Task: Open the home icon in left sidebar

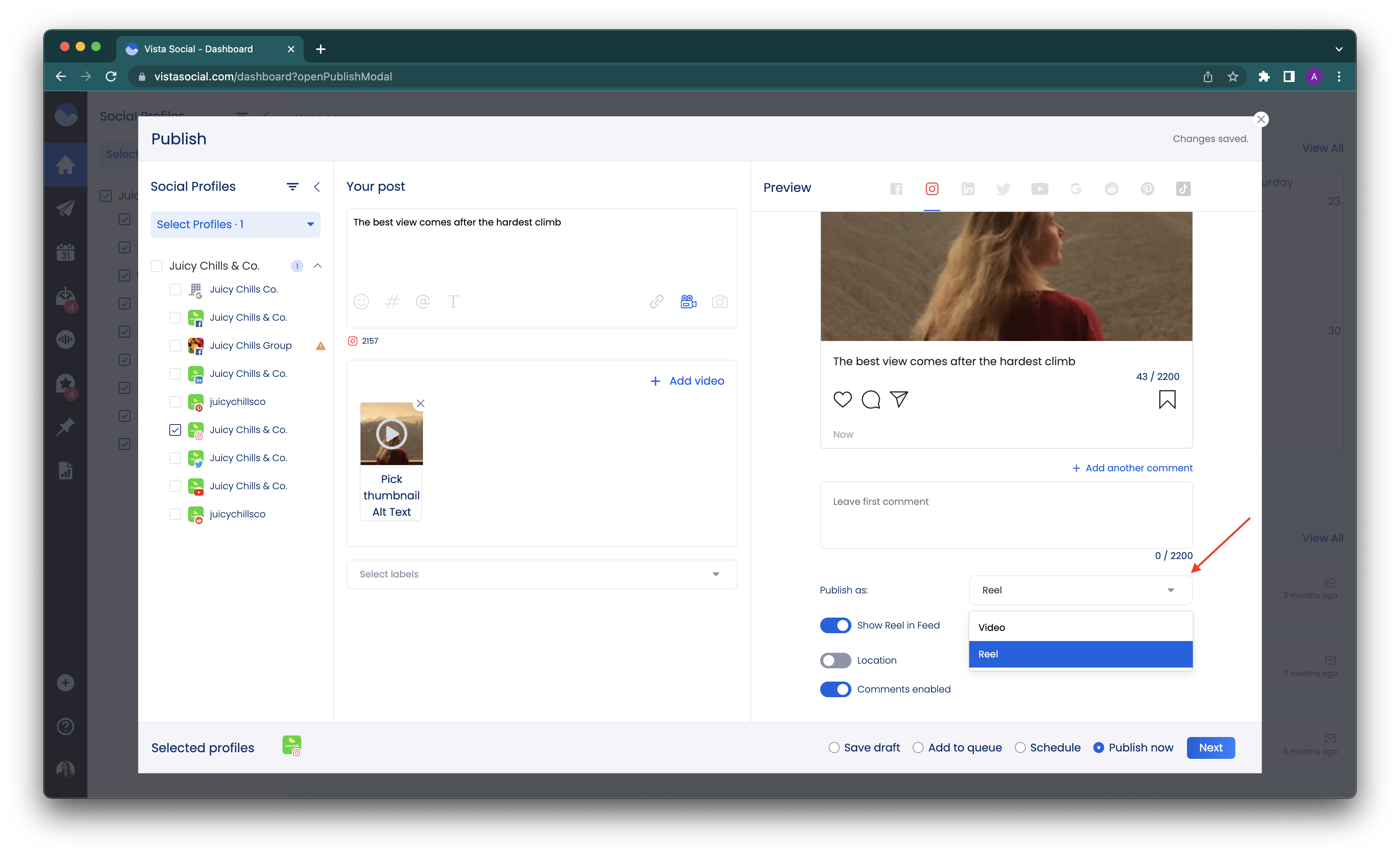Action: point(65,165)
